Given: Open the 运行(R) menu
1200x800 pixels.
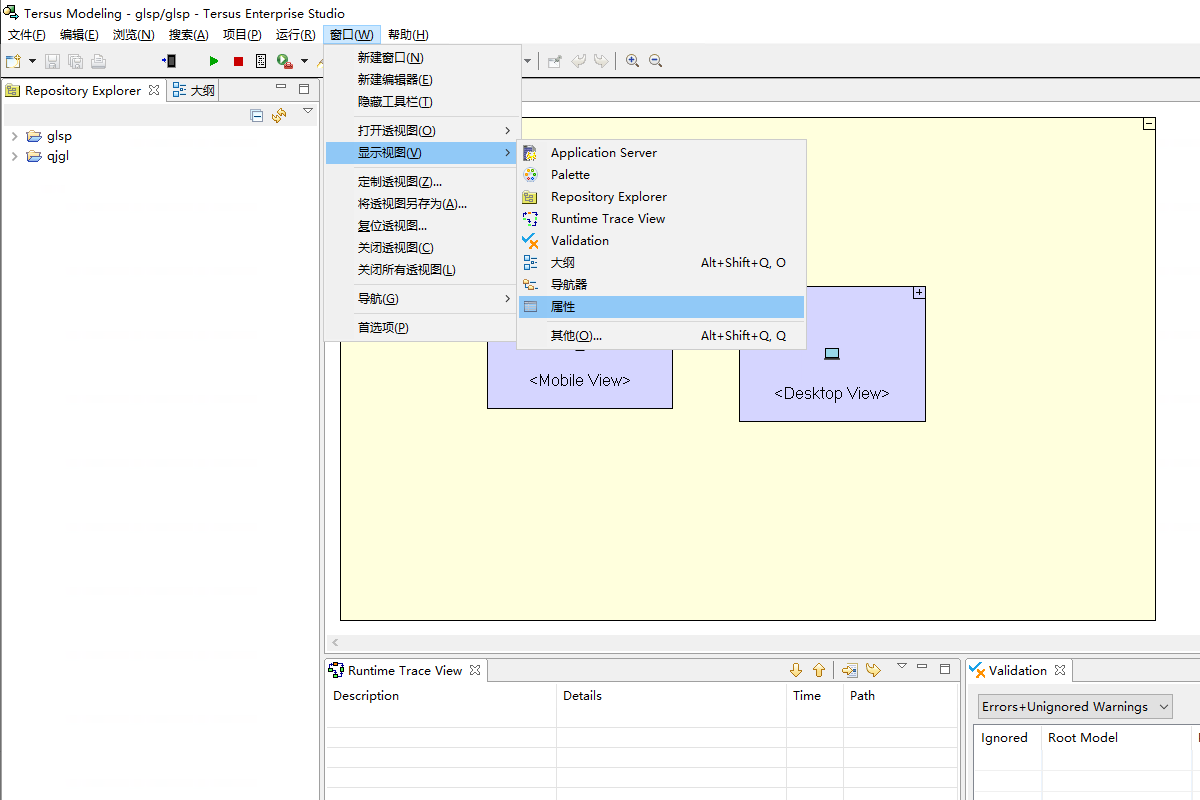Looking at the screenshot, I should (296, 35).
